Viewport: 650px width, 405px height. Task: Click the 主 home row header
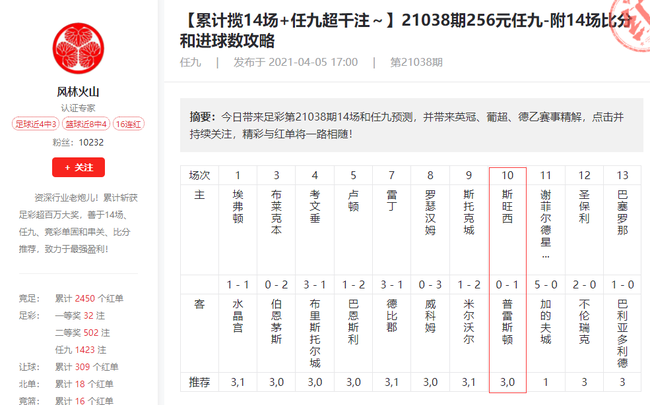199,195
